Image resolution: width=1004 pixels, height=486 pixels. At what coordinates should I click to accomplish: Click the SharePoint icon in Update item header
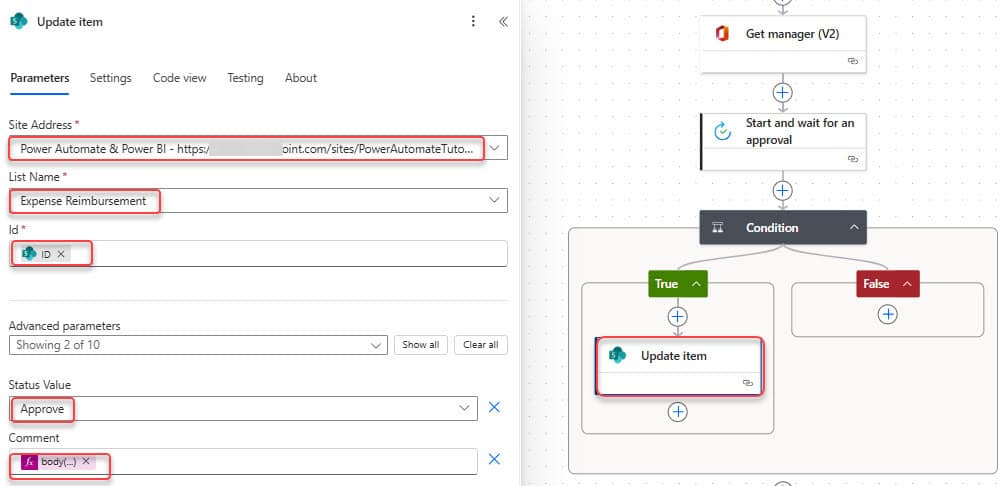(19, 21)
